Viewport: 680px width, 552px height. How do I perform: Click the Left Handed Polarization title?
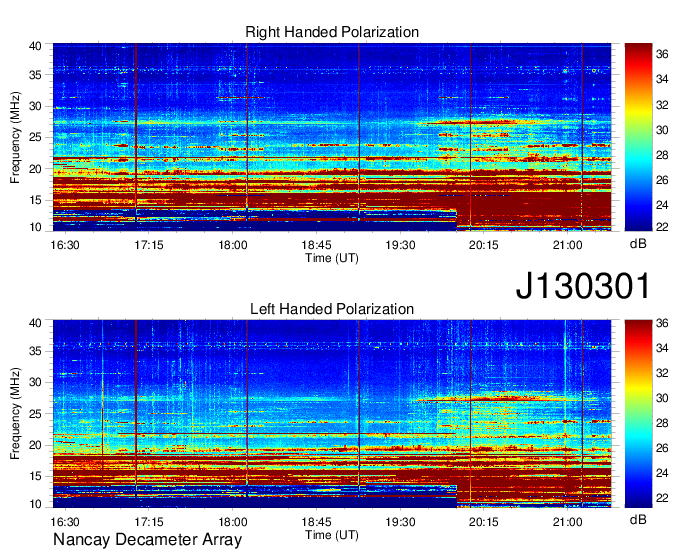coord(332,309)
